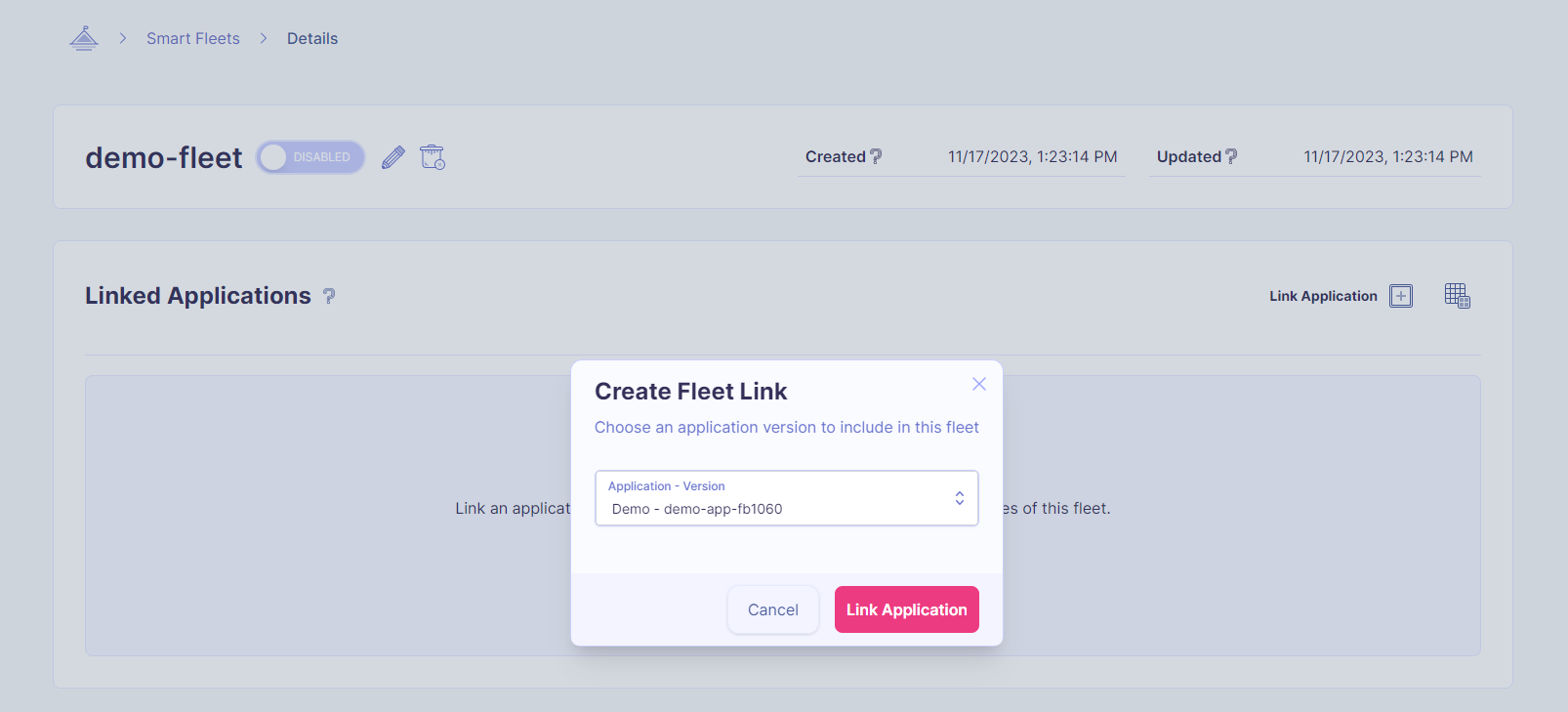Image resolution: width=1568 pixels, height=712 pixels.
Task: Open the Smart Fleets breadcrumb link
Action: coord(193,39)
